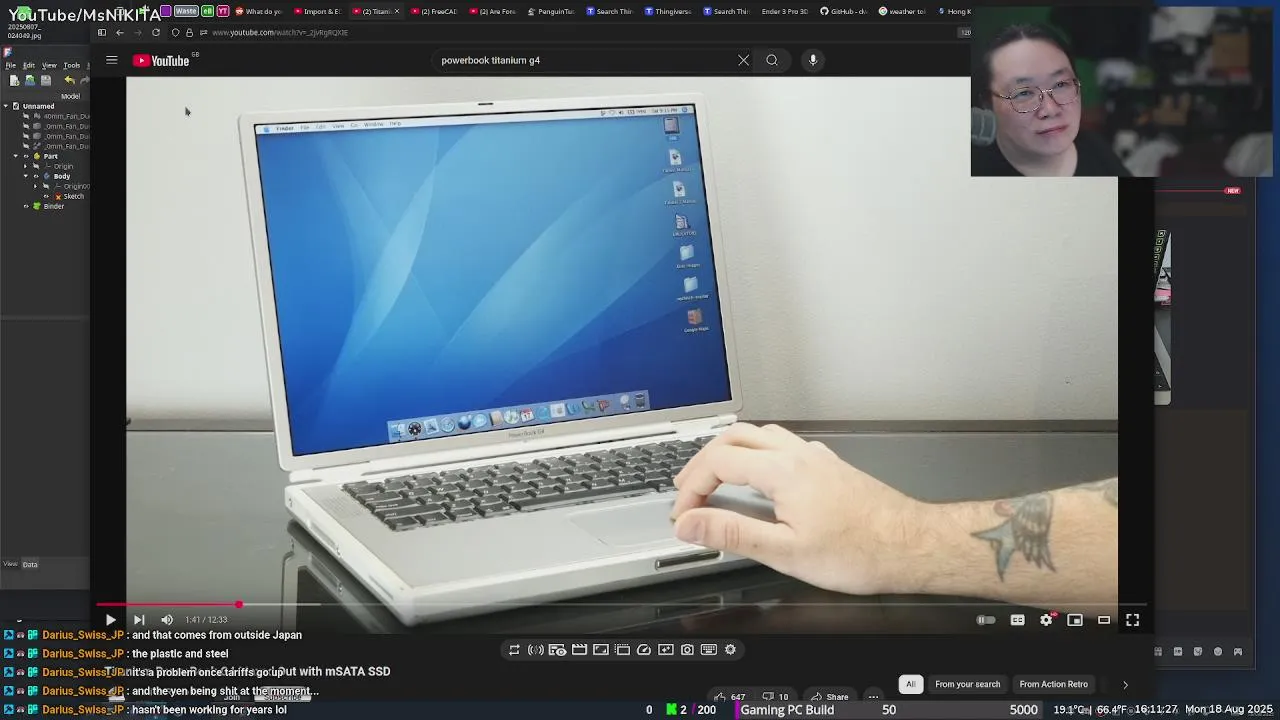The width and height of the screenshot is (1280, 720).
Task: Switch to the (2) FreeCAD browser tab
Action: pos(434,11)
